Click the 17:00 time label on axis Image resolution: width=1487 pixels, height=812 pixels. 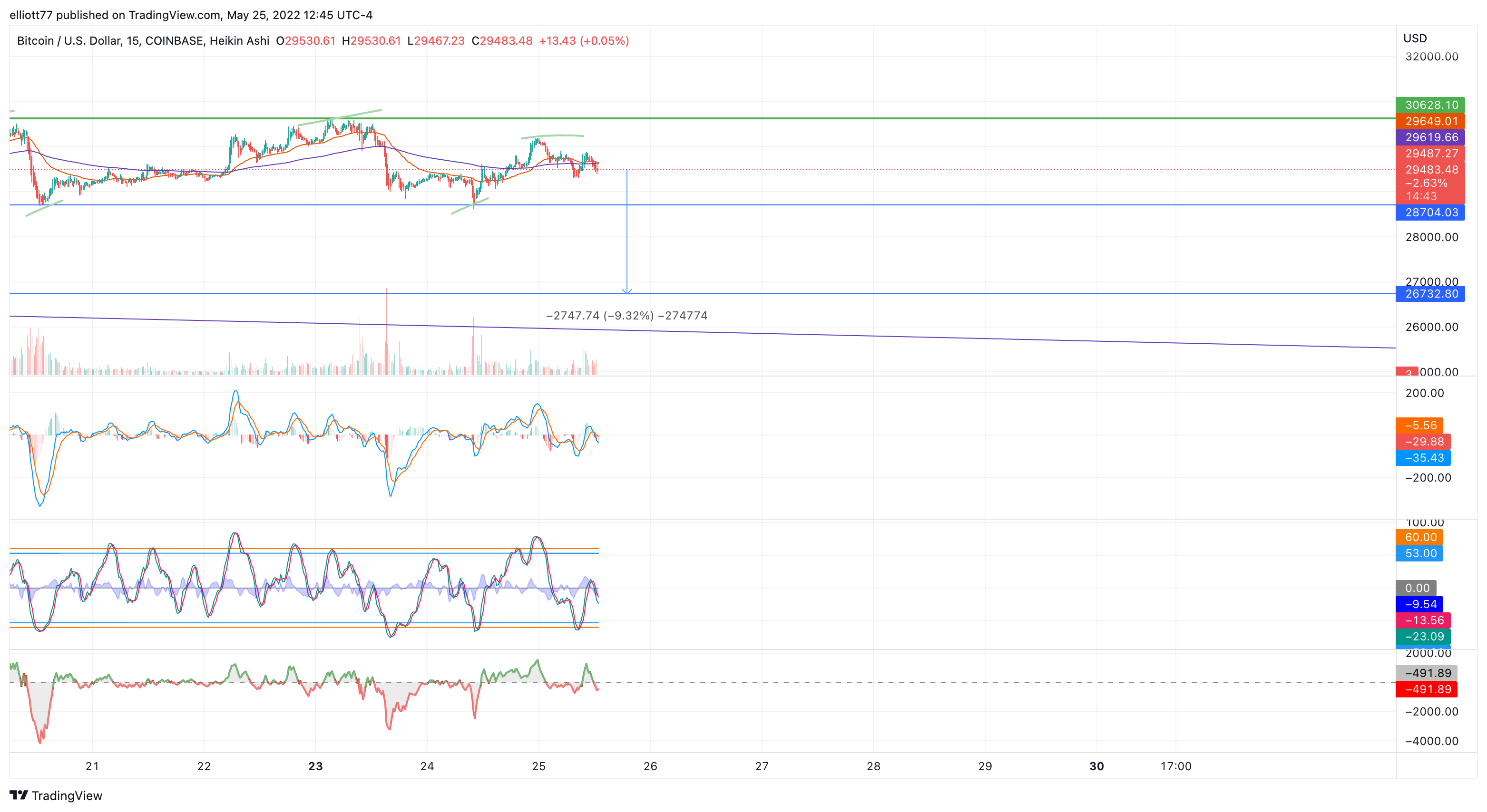(x=1176, y=766)
